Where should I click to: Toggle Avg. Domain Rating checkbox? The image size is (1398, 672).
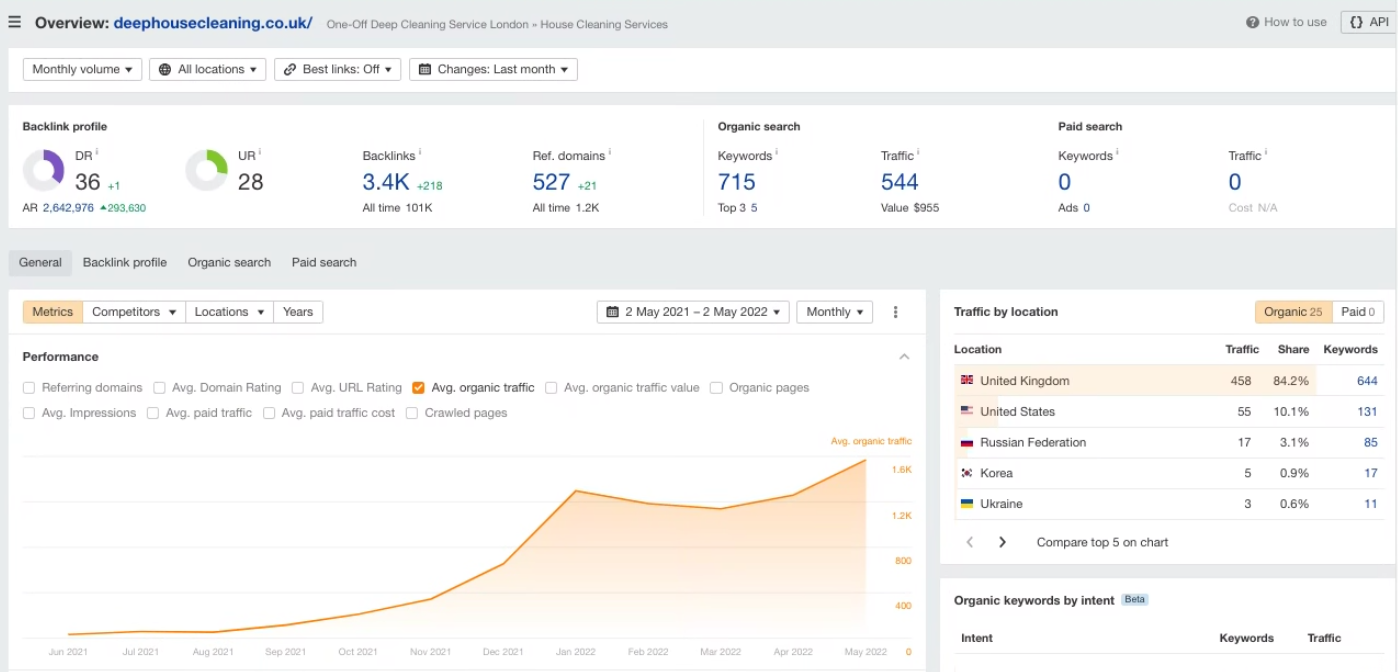159,388
